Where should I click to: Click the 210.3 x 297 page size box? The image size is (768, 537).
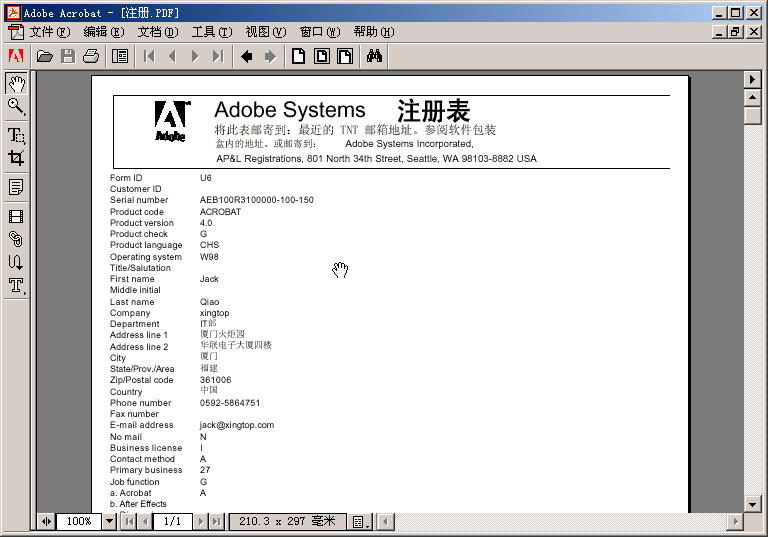click(x=288, y=521)
